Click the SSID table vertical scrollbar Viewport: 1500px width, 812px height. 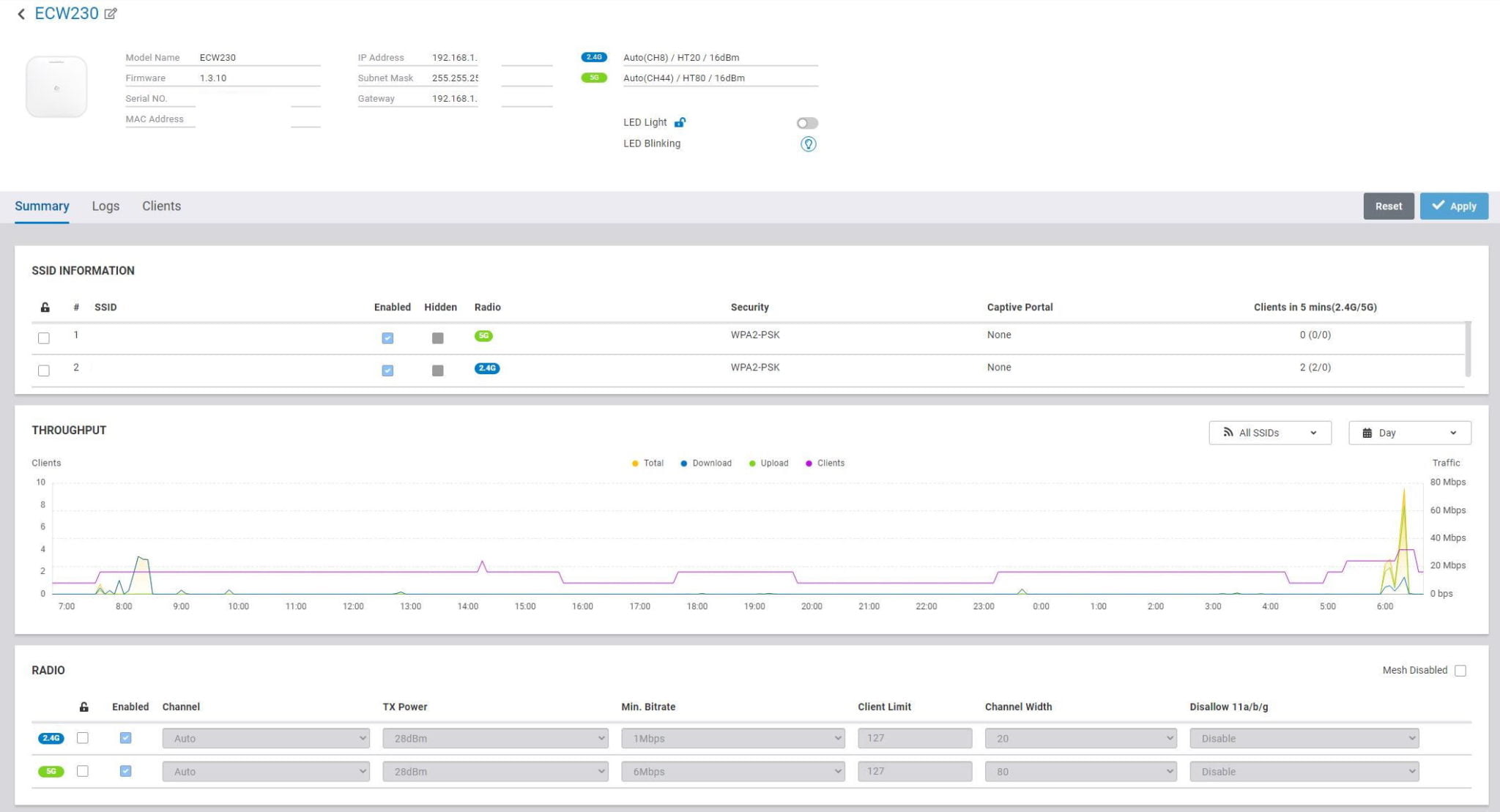point(1468,349)
